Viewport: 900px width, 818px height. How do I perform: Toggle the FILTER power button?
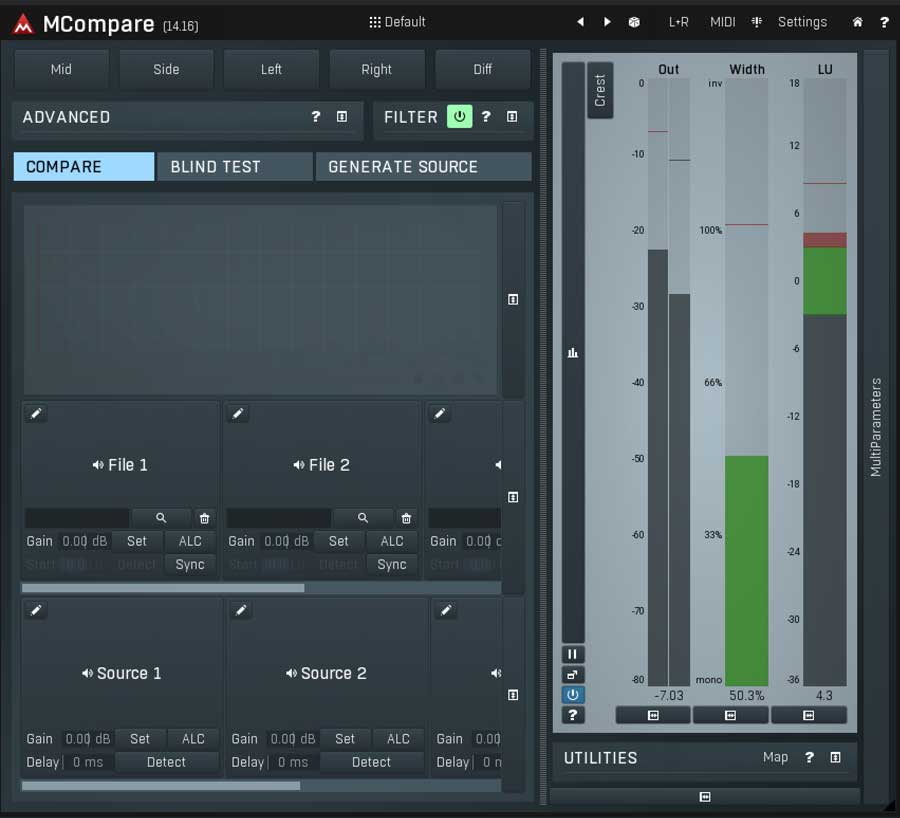pyautogui.click(x=459, y=117)
